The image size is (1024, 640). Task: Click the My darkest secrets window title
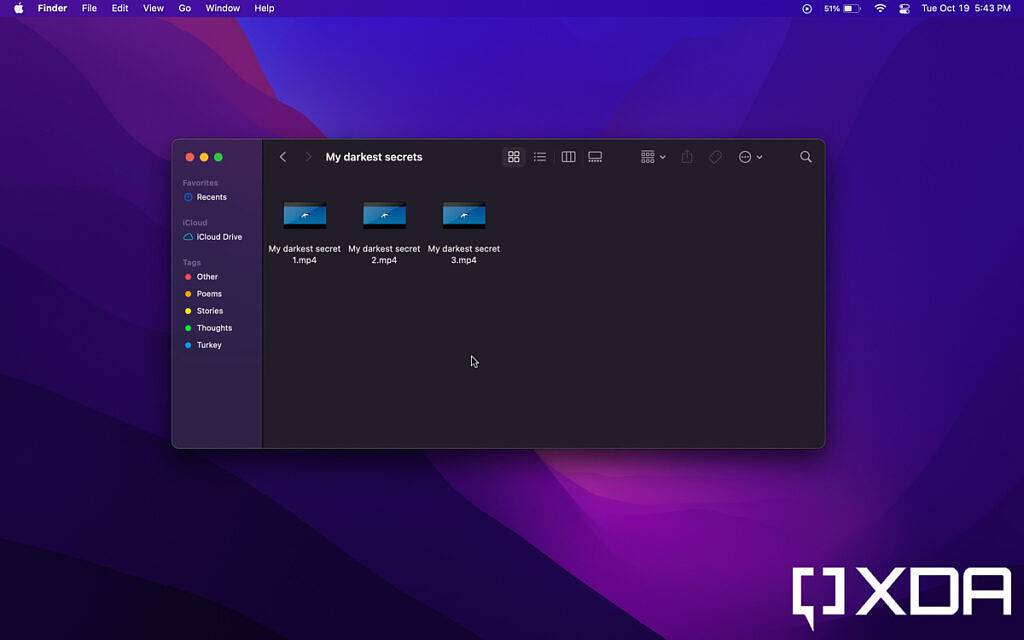pos(374,157)
